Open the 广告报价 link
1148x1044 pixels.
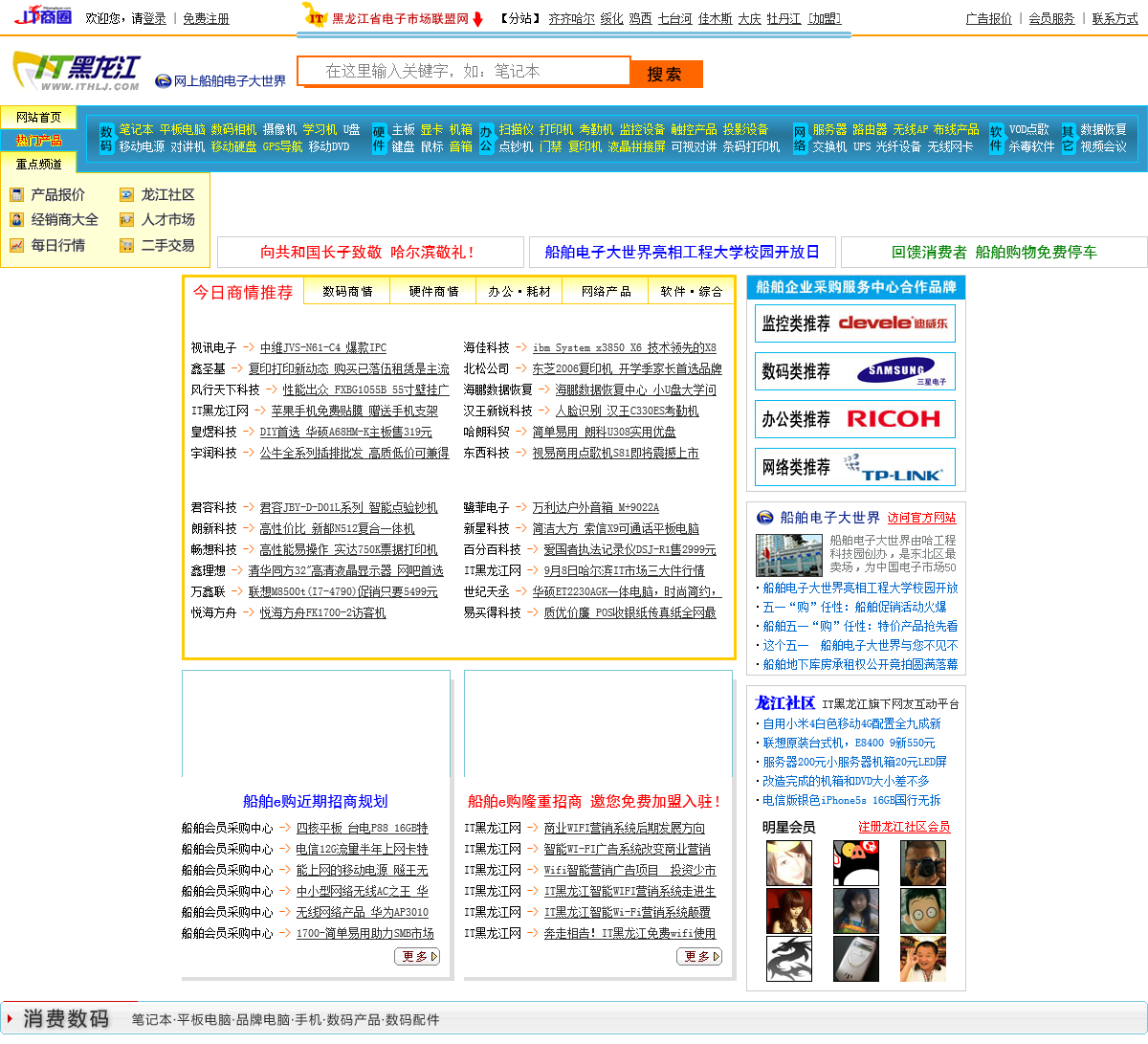pyautogui.click(x=989, y=18)
